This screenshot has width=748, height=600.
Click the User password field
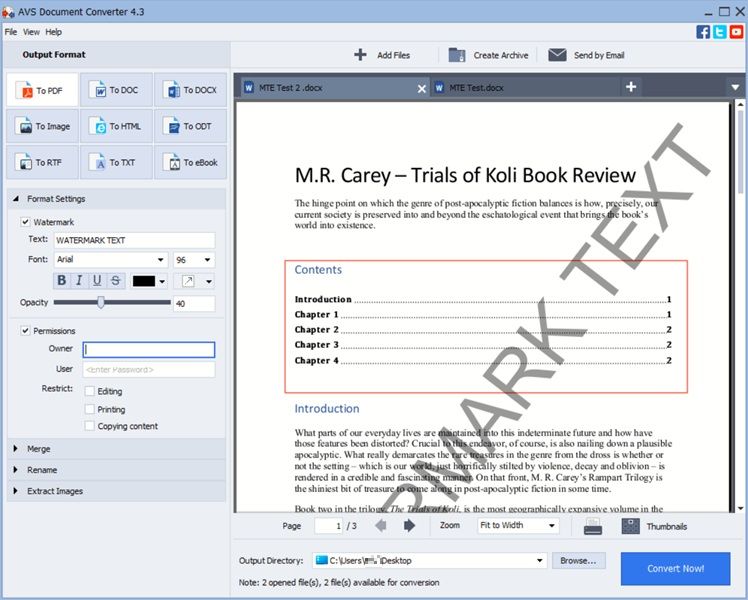tap(149, 370)
